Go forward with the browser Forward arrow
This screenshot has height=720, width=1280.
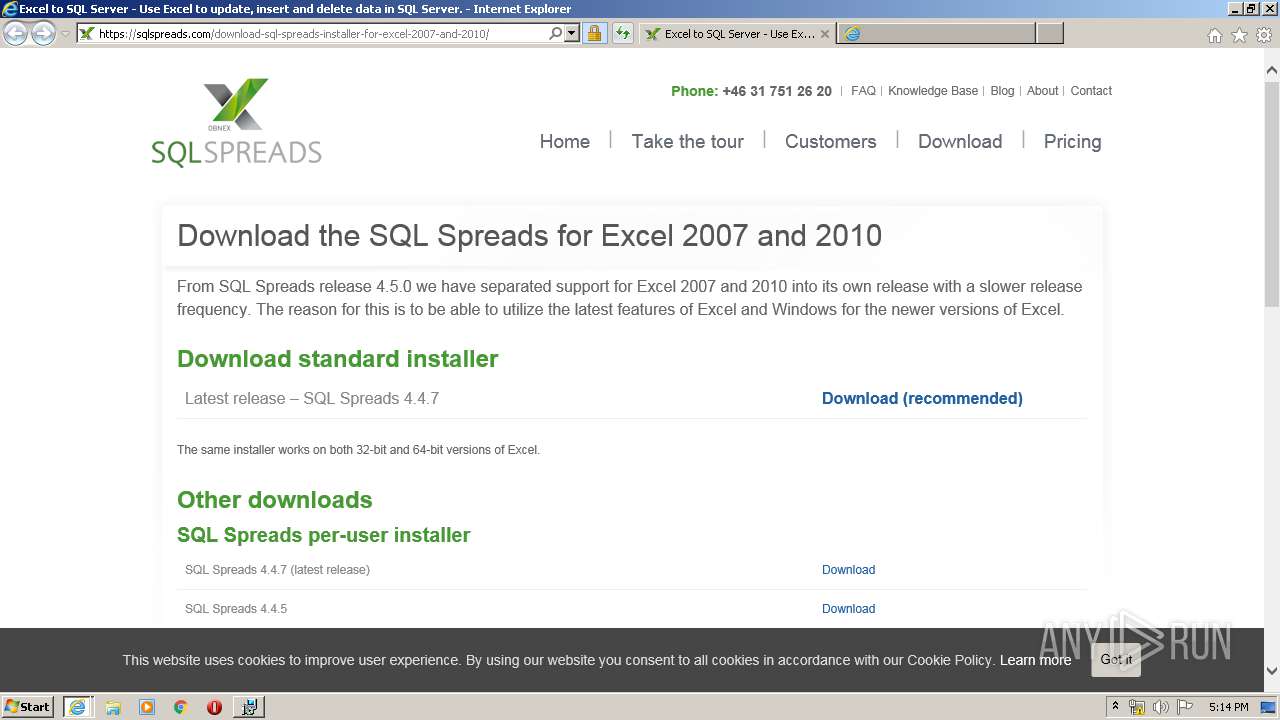click(43, 34)
